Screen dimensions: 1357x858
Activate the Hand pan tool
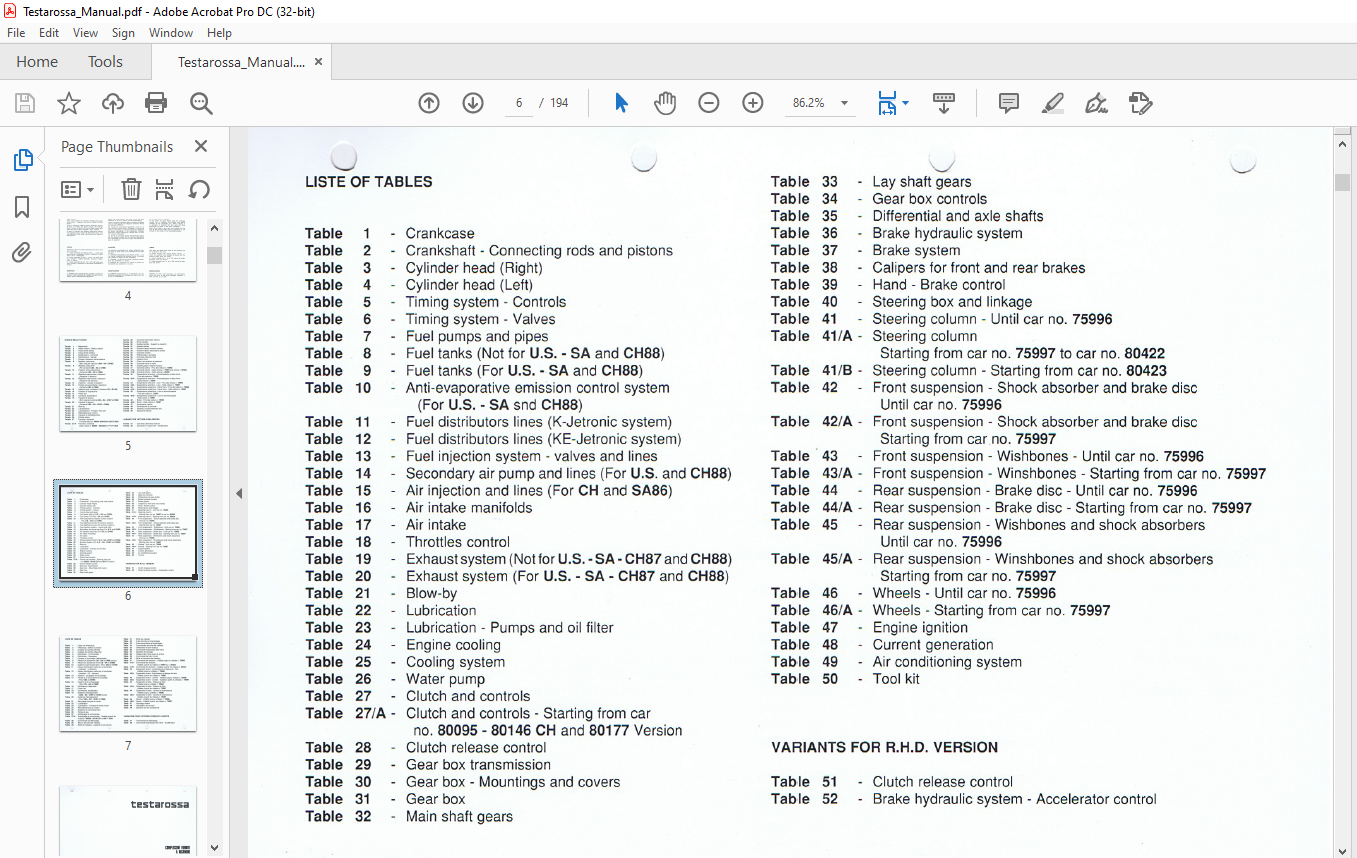[665, 103]
